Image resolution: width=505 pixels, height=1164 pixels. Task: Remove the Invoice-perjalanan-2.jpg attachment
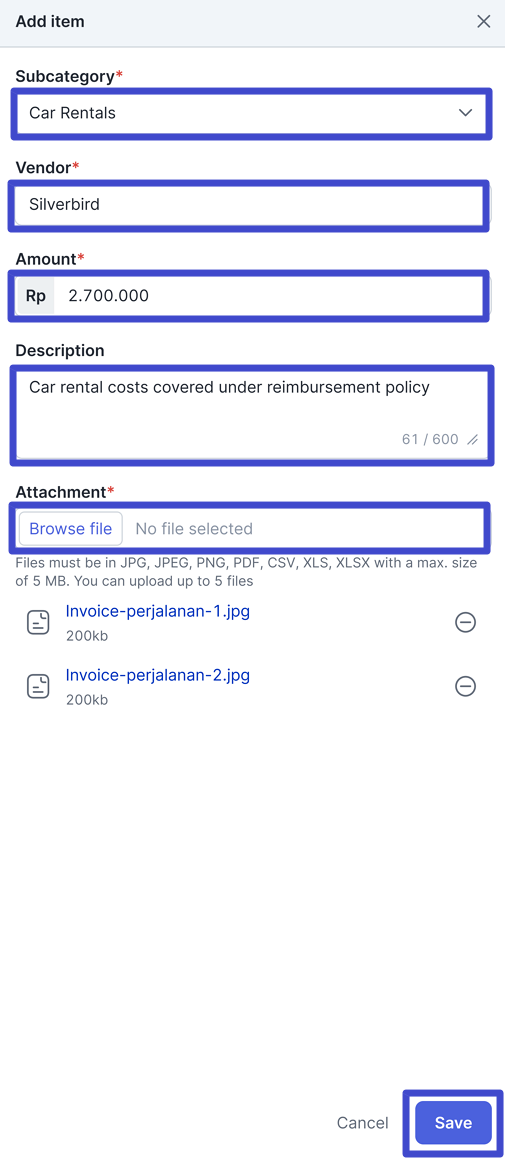point(465,687)
